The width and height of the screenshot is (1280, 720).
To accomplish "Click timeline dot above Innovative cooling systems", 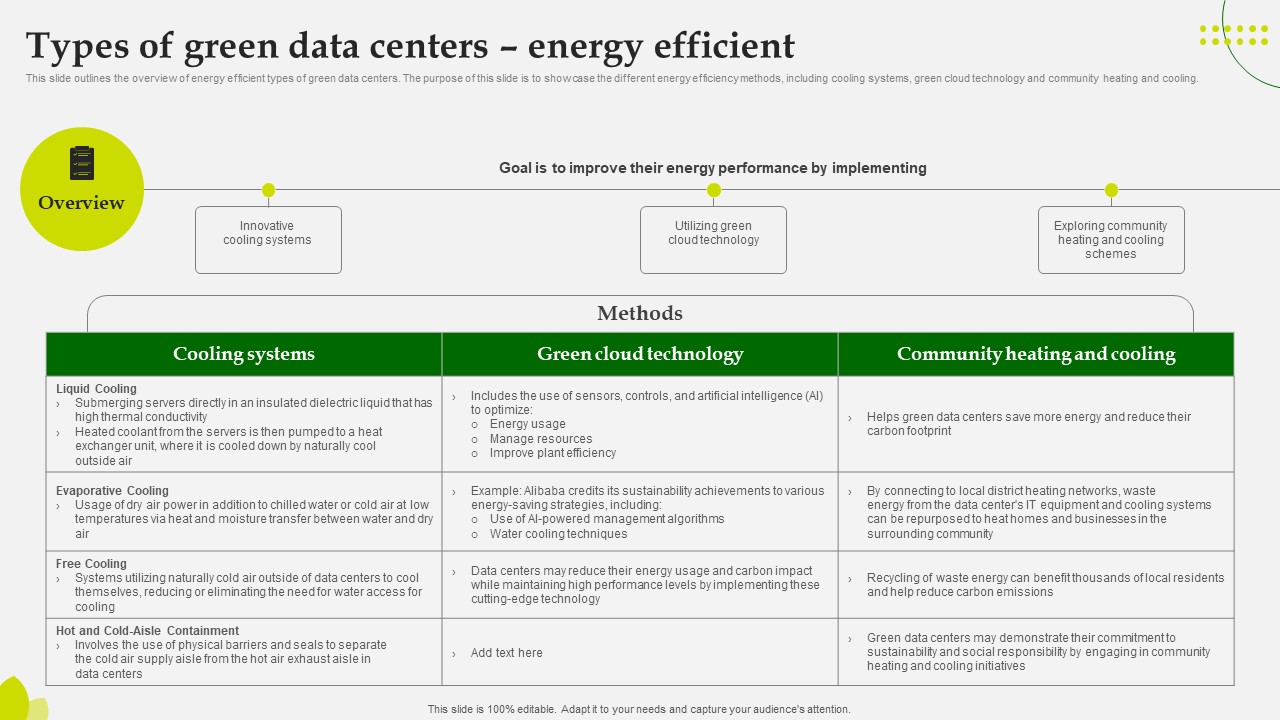I will (268, 190).
